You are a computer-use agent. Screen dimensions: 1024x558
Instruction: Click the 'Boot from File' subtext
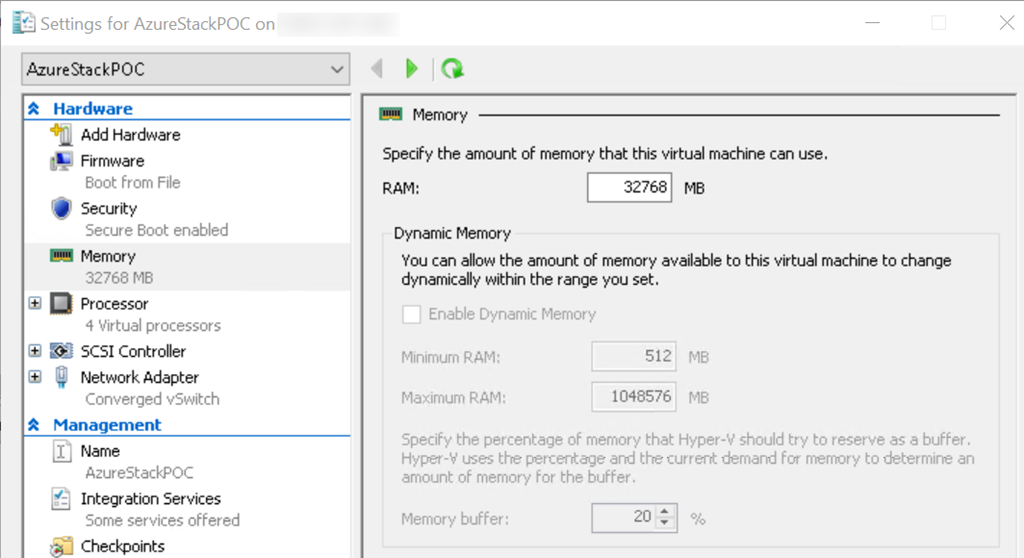(133, 183)
